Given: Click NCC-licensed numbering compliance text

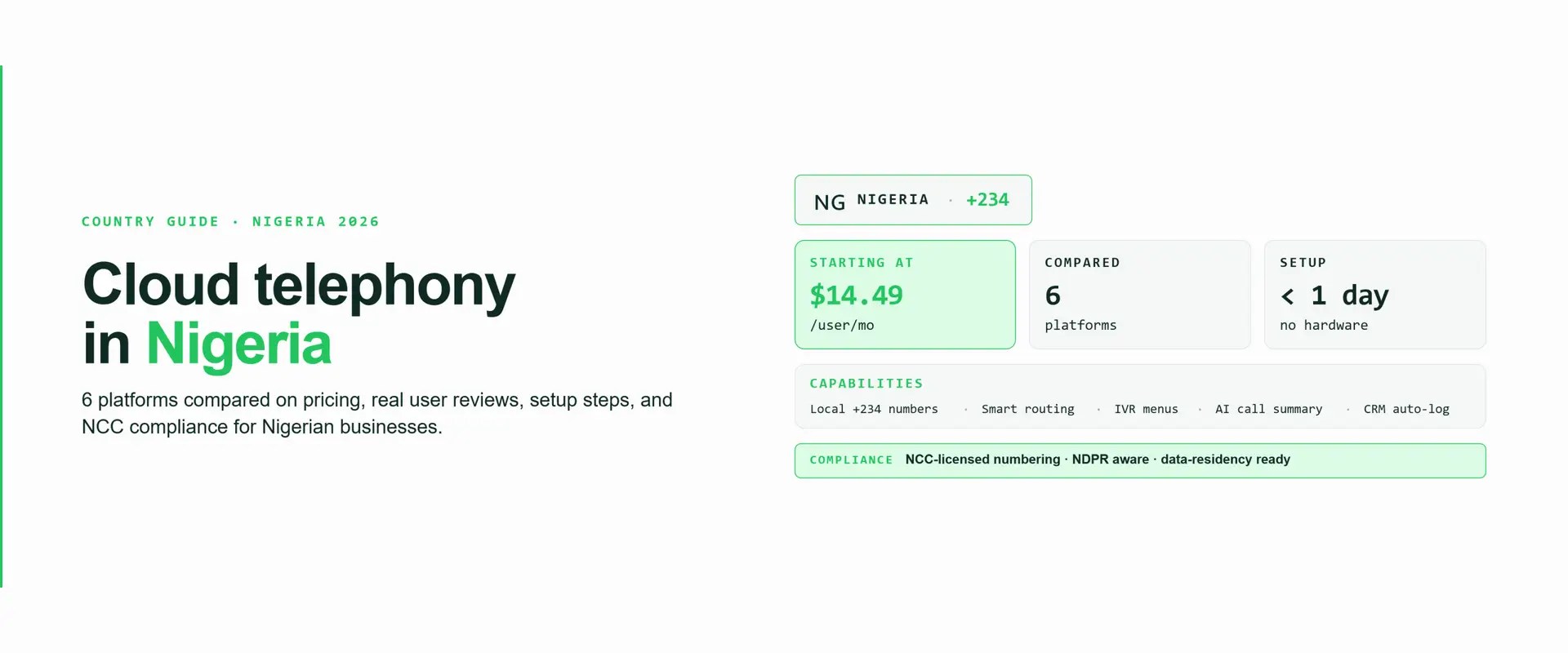Looking at the screenshot, I should click(982, 460).
